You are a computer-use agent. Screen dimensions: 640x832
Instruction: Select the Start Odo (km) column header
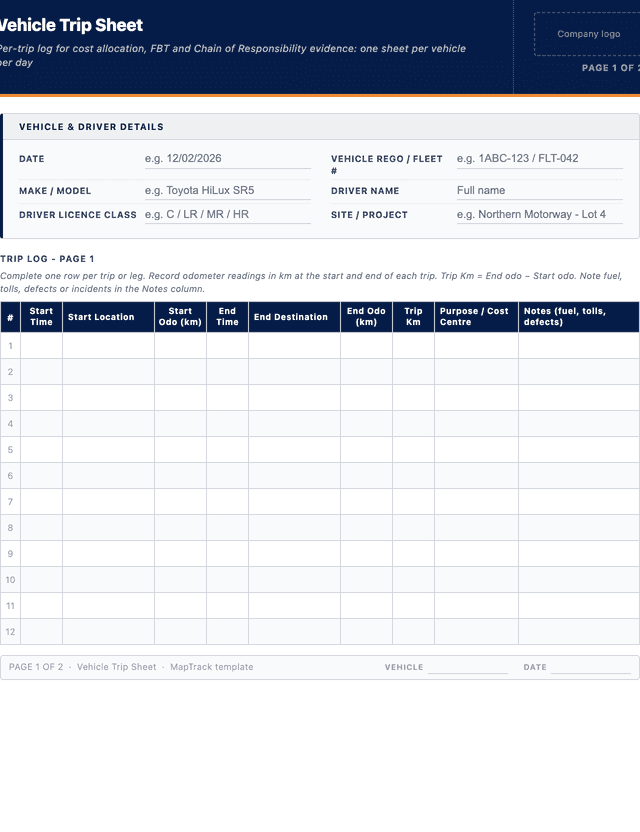point(180,317)
